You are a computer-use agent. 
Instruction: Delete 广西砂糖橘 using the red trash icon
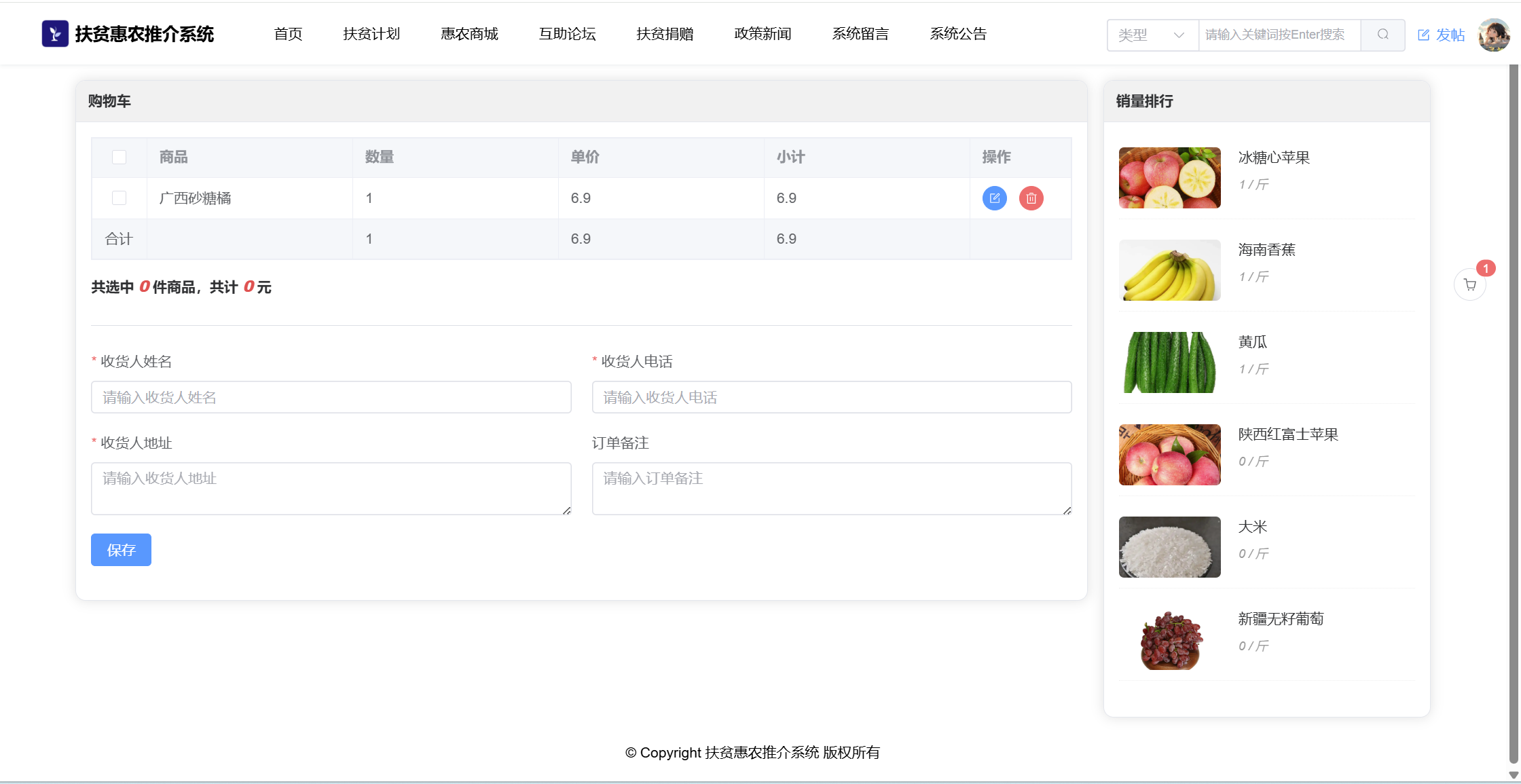tap(1031, 198)
